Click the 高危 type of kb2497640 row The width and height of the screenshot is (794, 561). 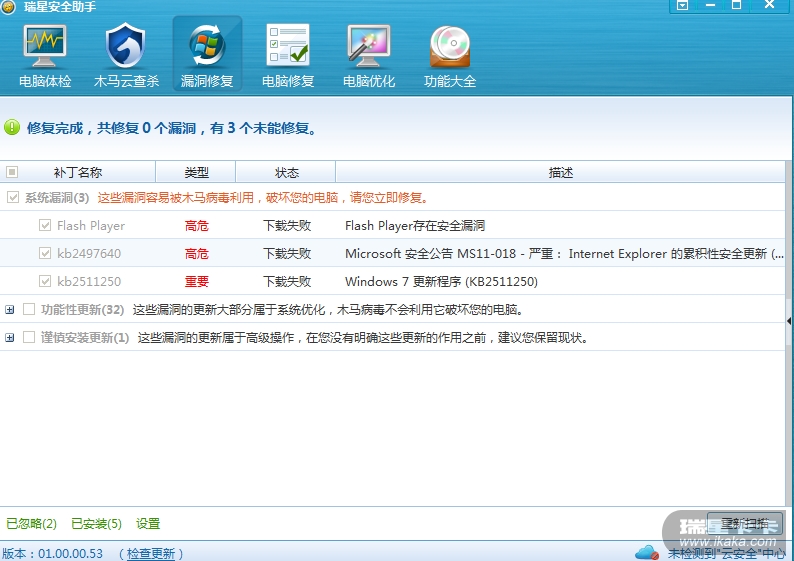[x=196, y=254]
